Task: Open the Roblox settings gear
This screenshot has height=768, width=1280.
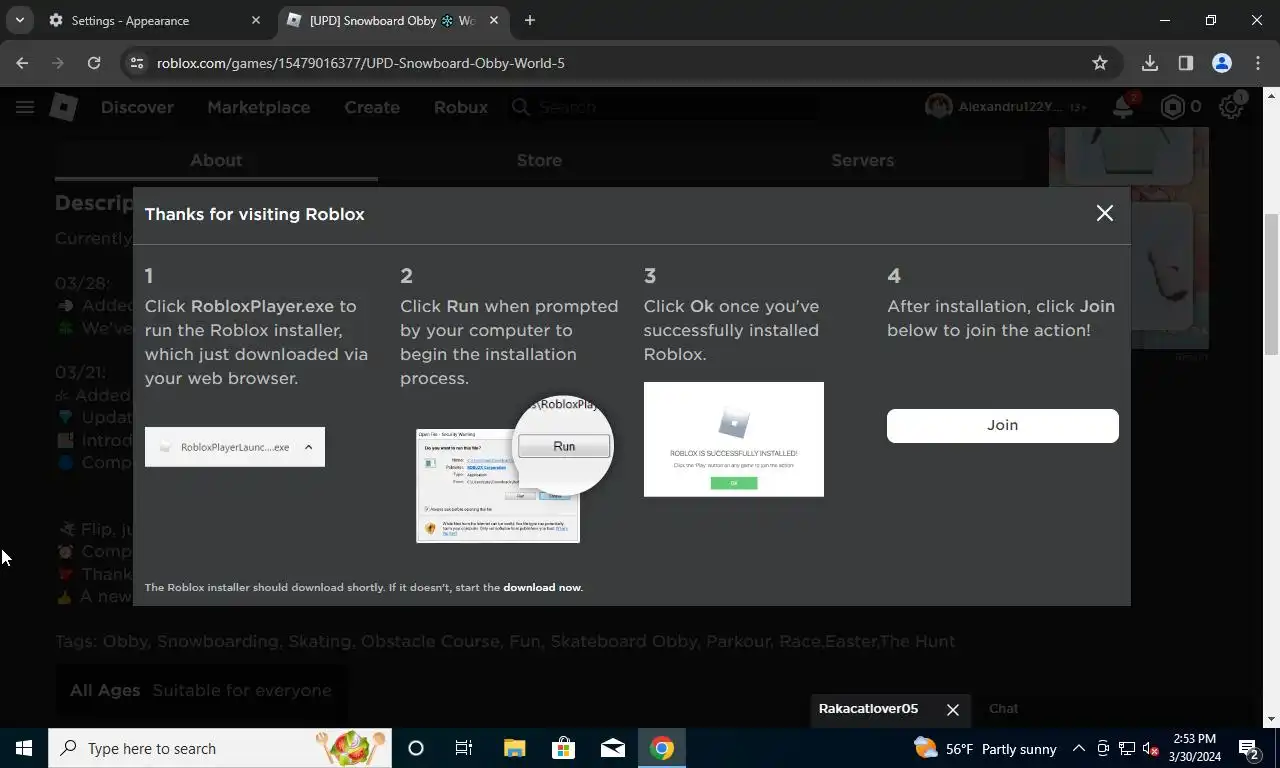Action: click(1231, 107)
